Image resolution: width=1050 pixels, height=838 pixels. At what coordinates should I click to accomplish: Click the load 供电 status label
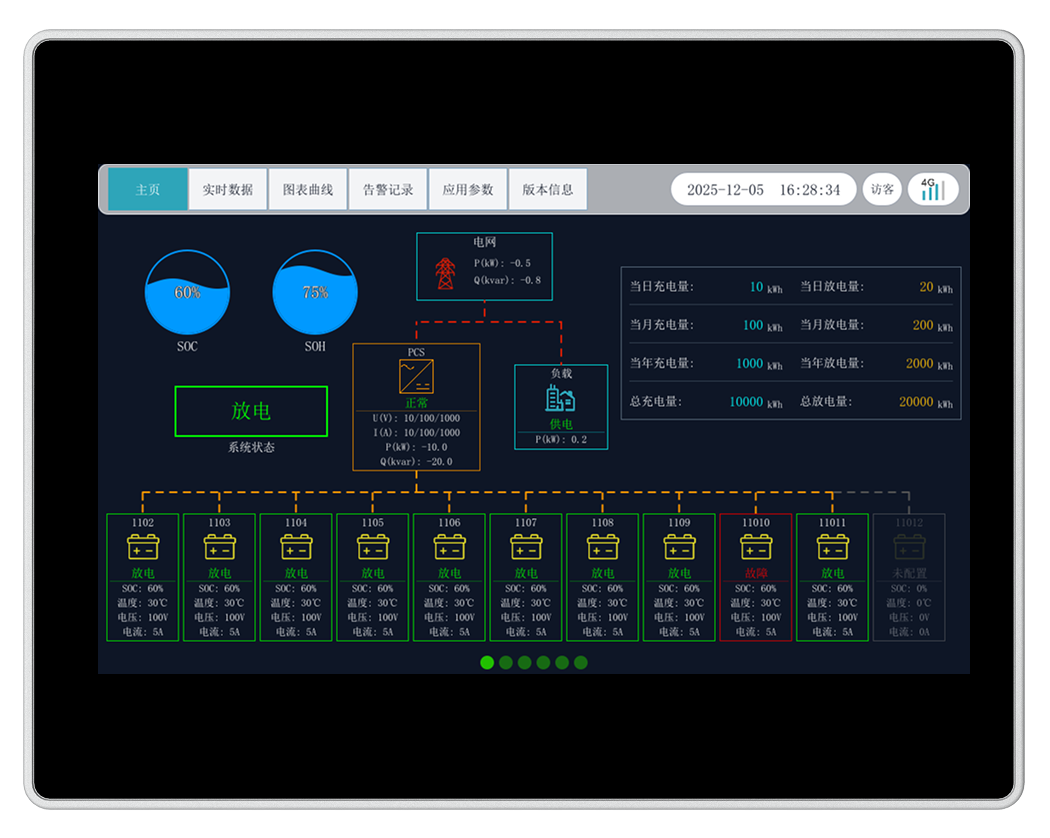[x=561, y=424]
